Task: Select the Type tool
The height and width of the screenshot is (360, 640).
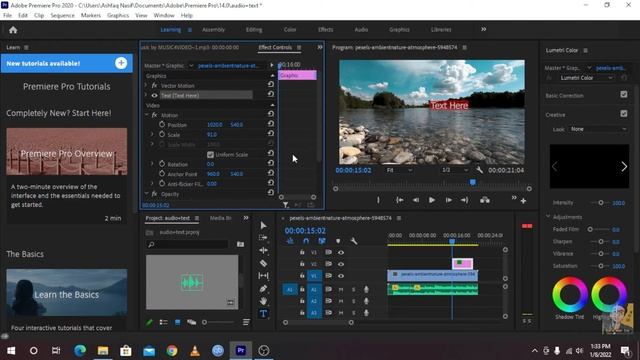Action: pyautogui.click(x=263, y=313)
